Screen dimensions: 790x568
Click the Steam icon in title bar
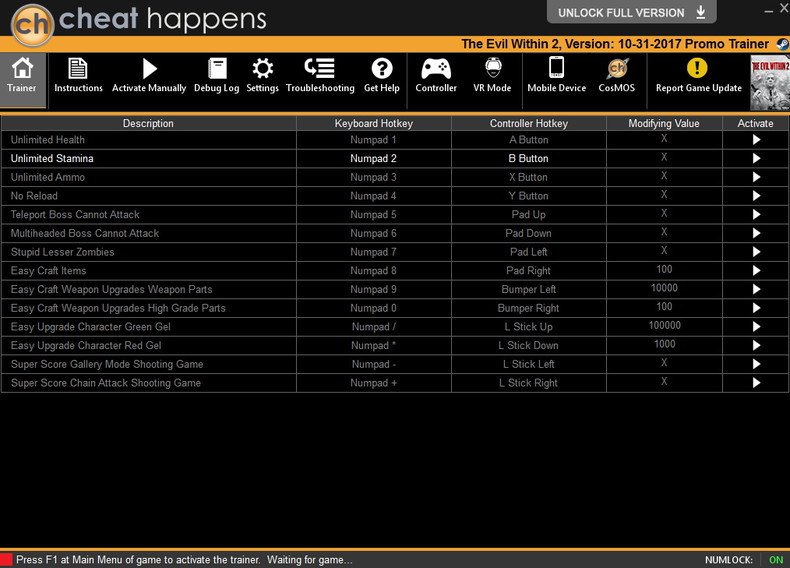click(782, 44)
